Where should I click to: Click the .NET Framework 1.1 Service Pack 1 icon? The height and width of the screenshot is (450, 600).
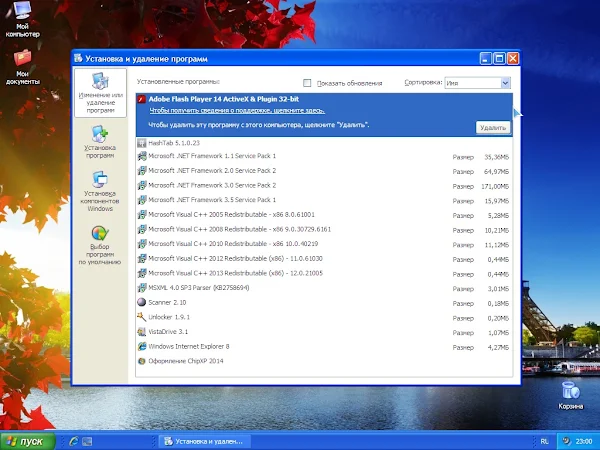coord(142,156)
